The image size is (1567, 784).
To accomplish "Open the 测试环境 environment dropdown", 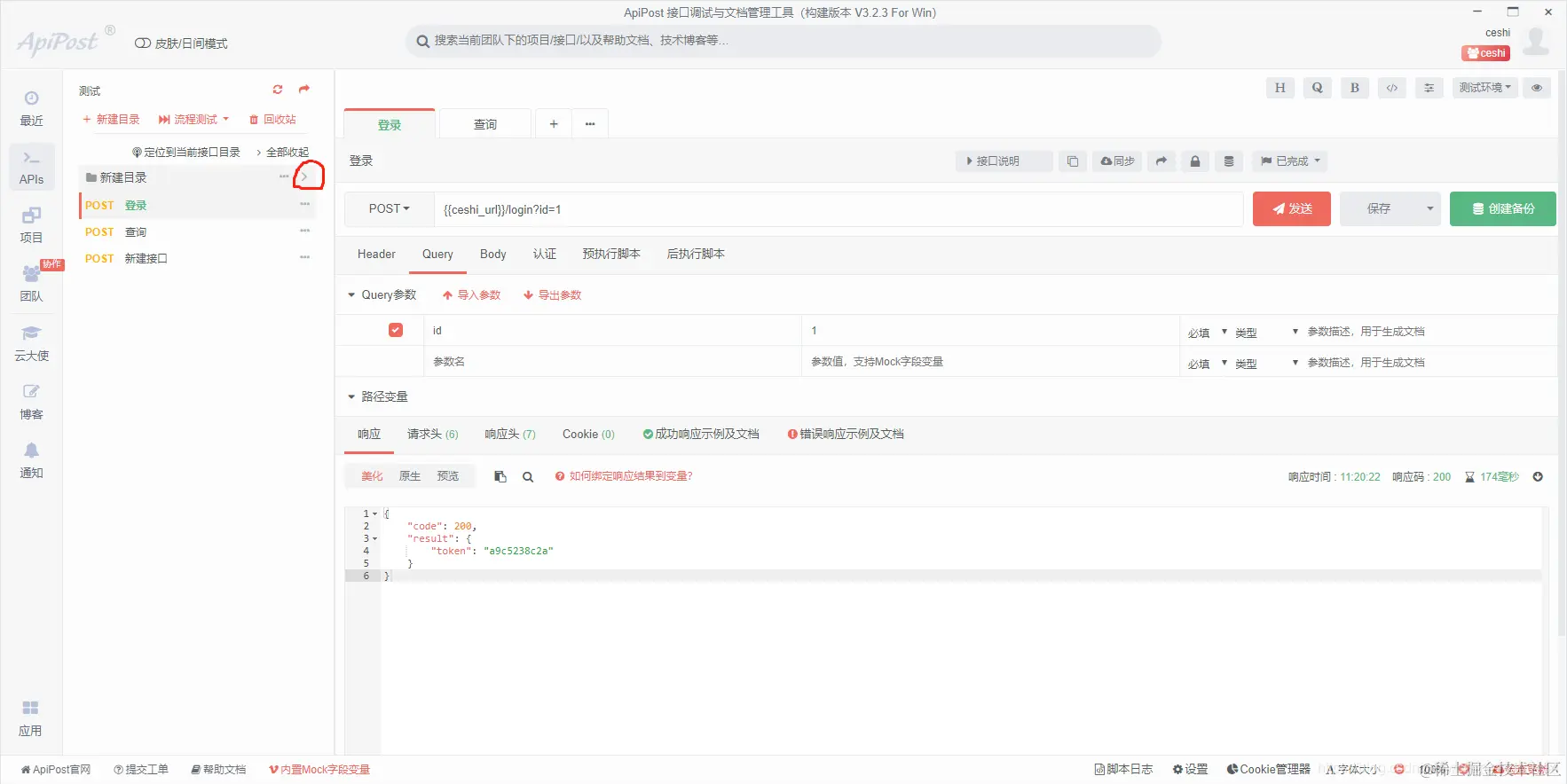I will [1484, 88].
